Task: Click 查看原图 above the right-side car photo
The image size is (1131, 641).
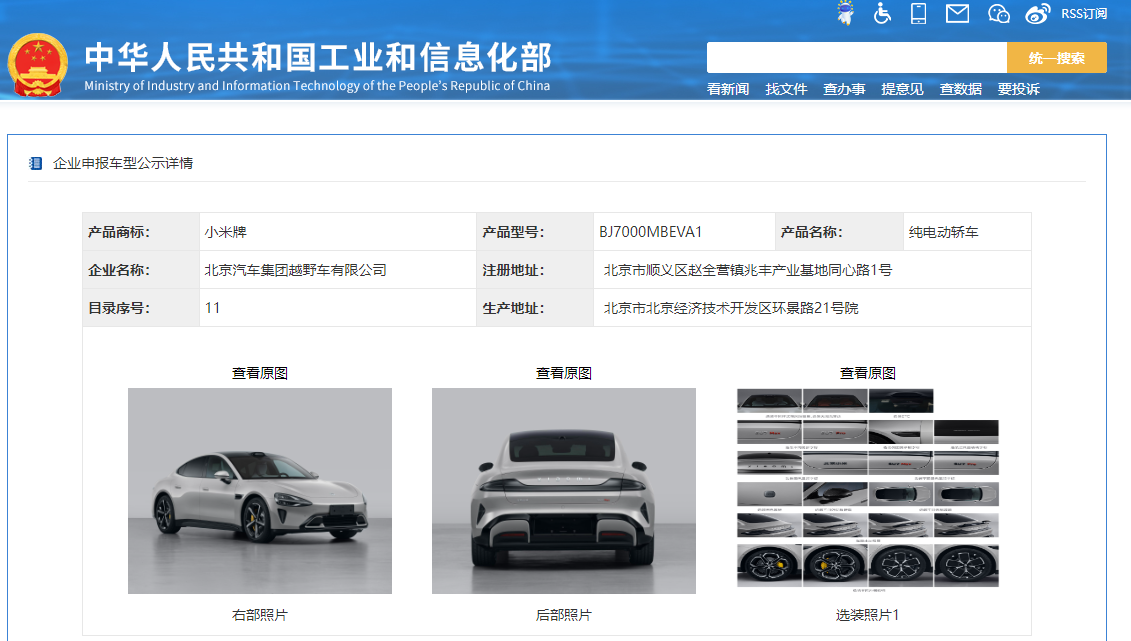Action: coord(260,373)
